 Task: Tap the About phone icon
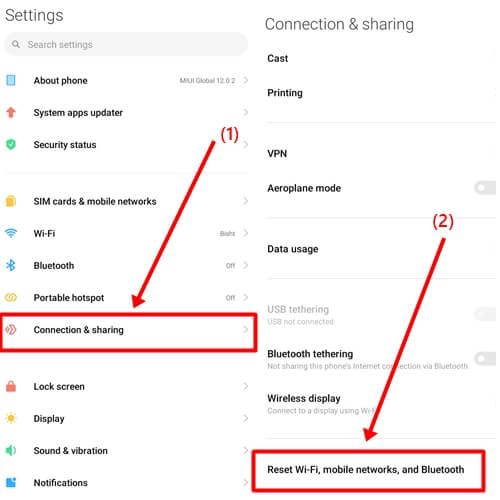(11, 80)
